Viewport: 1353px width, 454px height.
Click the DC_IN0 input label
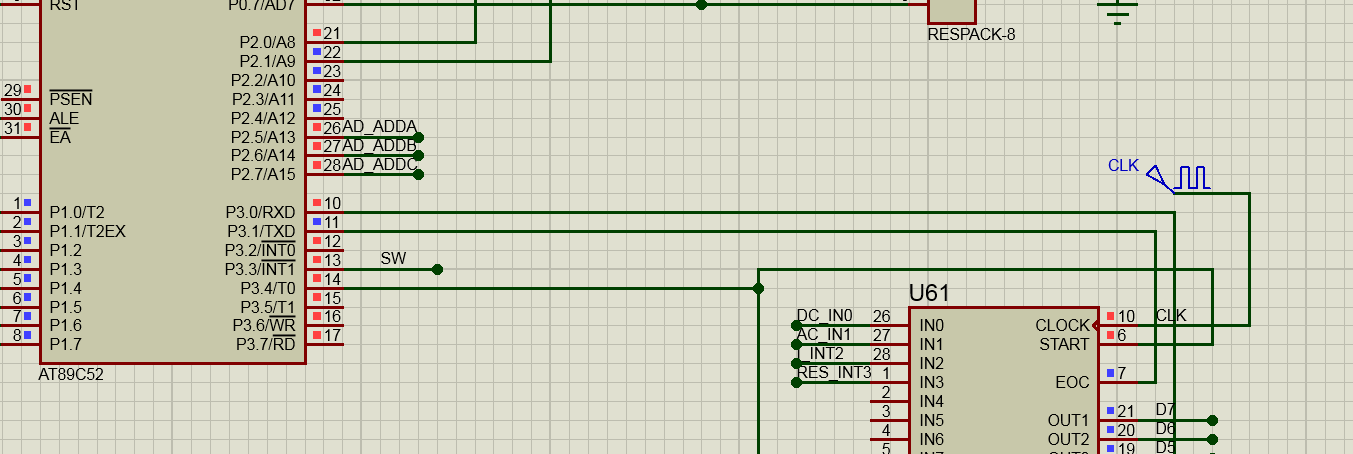[x=825, y=316]
